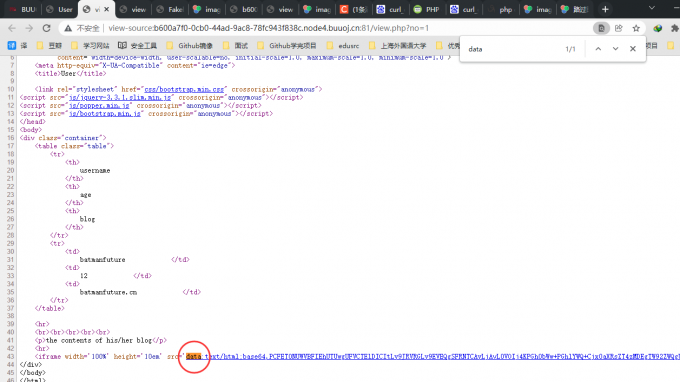Open a new browser tab
This screenshot has height=382, width=680.
coord(605,9)
